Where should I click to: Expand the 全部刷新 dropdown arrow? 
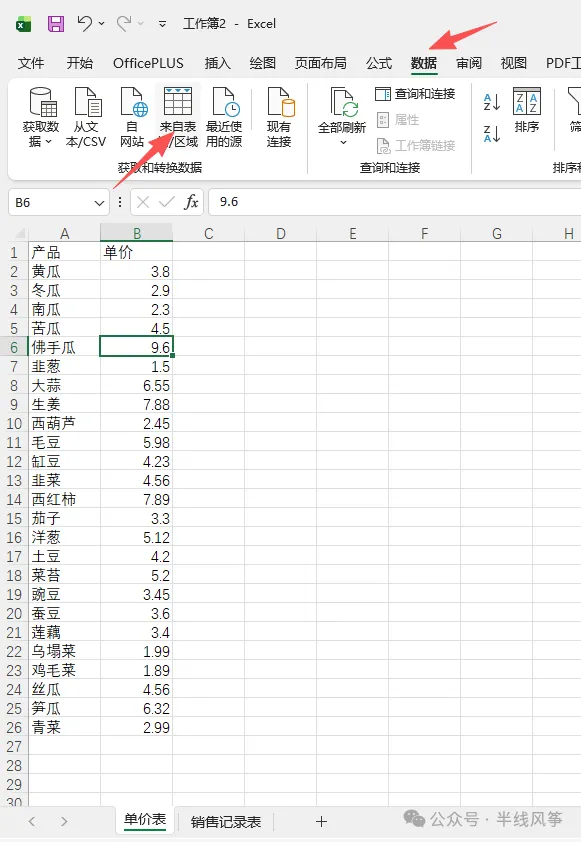tap(343, 143)
